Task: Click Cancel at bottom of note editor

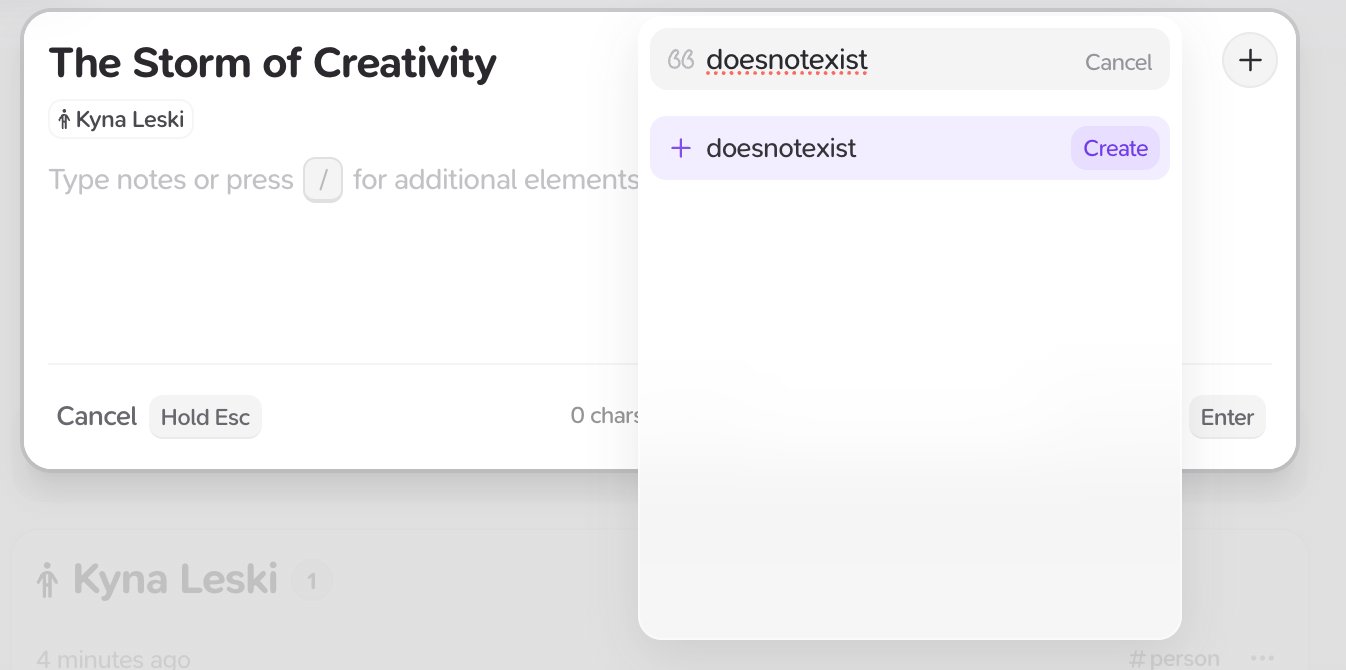Action: 96,416
